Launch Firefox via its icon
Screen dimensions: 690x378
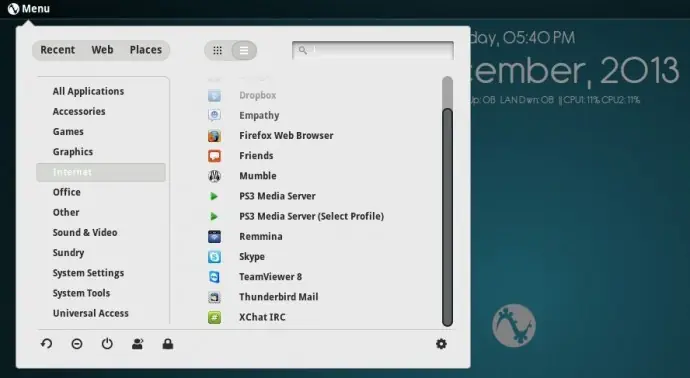214,136
